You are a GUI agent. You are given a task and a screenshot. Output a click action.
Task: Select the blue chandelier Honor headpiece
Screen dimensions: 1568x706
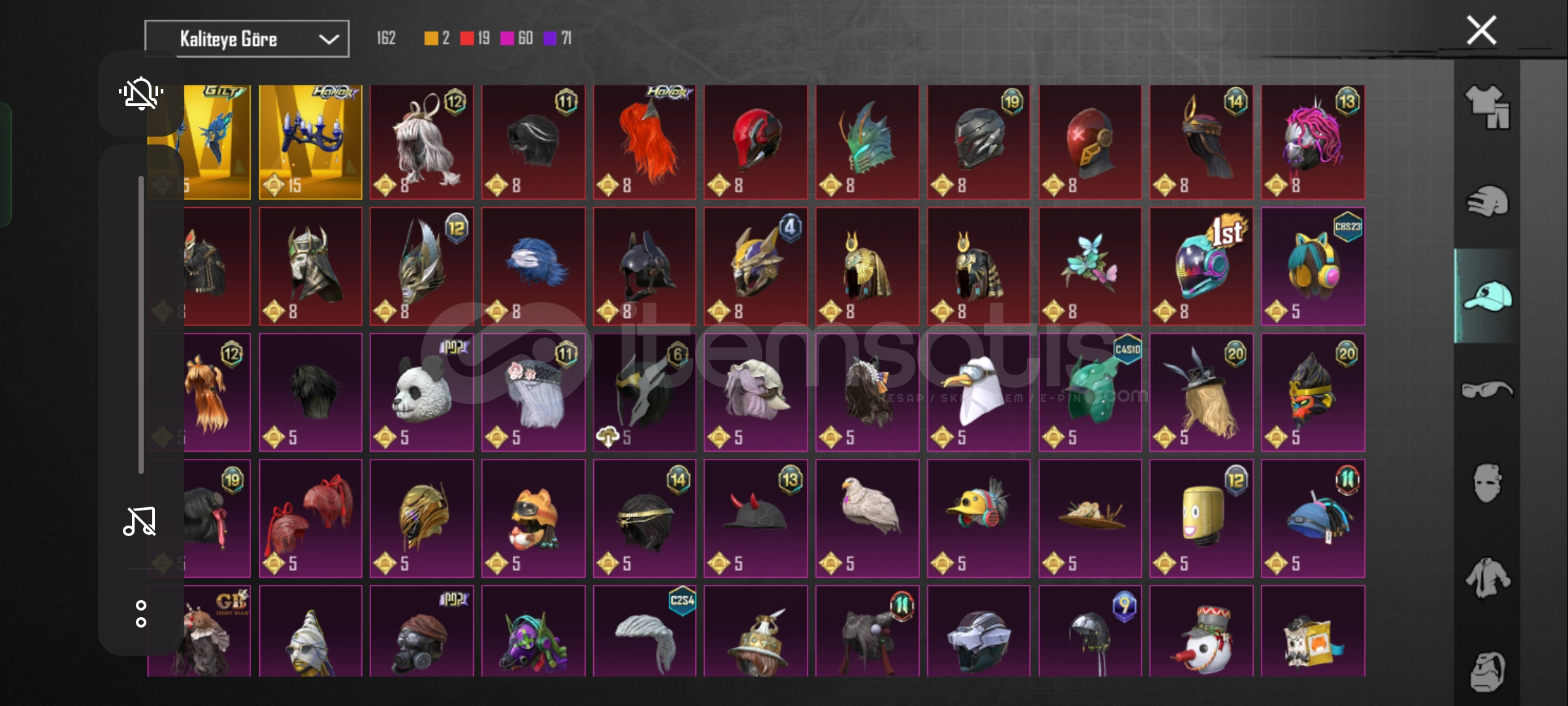310,142
